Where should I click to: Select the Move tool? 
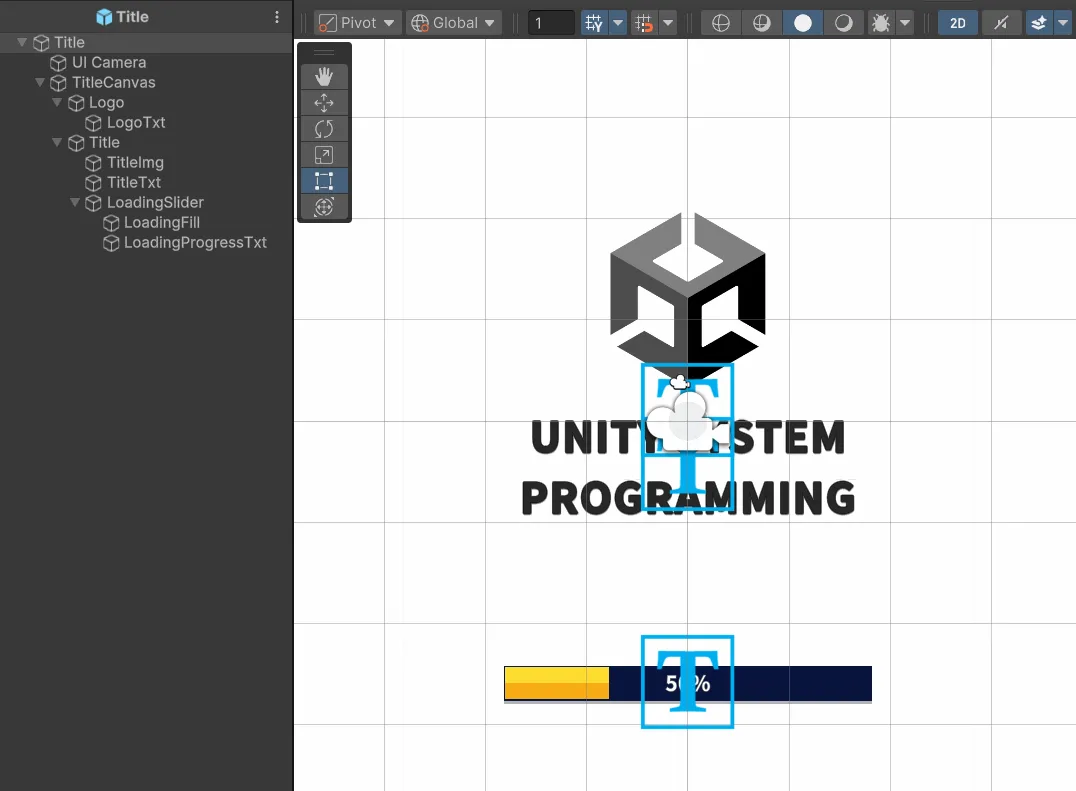[x=324, y=103]
